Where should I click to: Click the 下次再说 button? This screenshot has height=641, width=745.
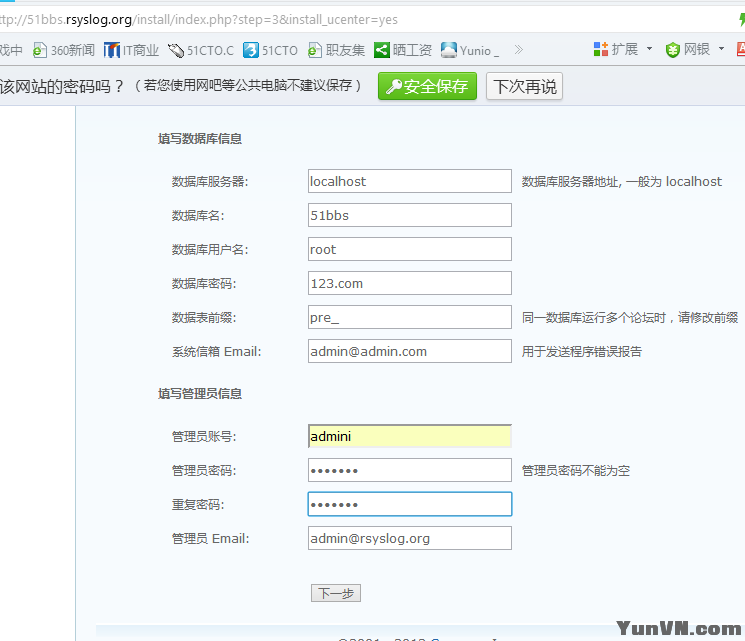pyautogui.click(x=524, y=86)
